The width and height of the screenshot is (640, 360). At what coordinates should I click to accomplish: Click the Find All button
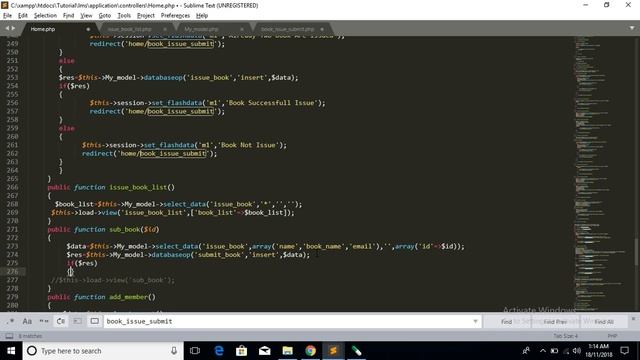coord(604,322)
